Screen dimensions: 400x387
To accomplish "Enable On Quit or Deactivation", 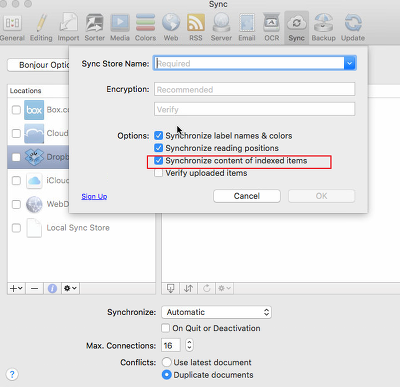I will pyautogui.click(x=166, y=328).
